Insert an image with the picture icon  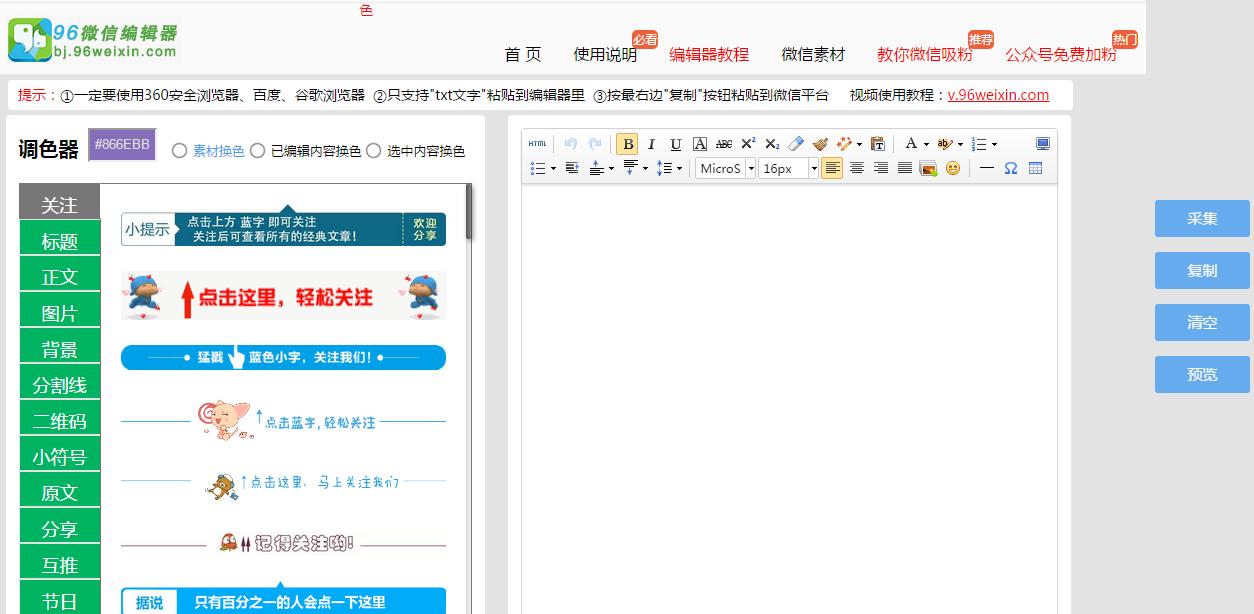pos(927,167)
